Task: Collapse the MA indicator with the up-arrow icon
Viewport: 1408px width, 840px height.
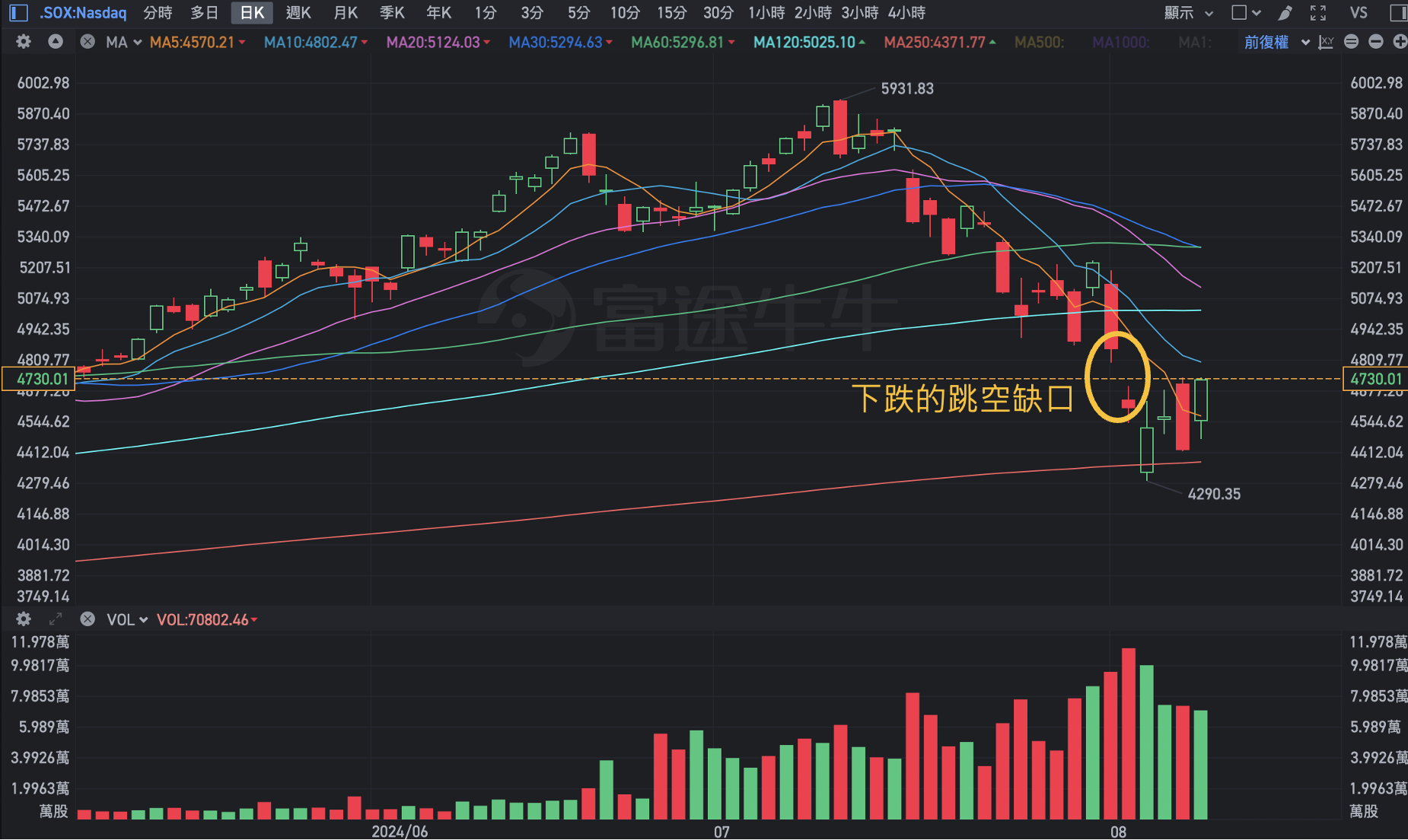Action: [x=56, y=42]
